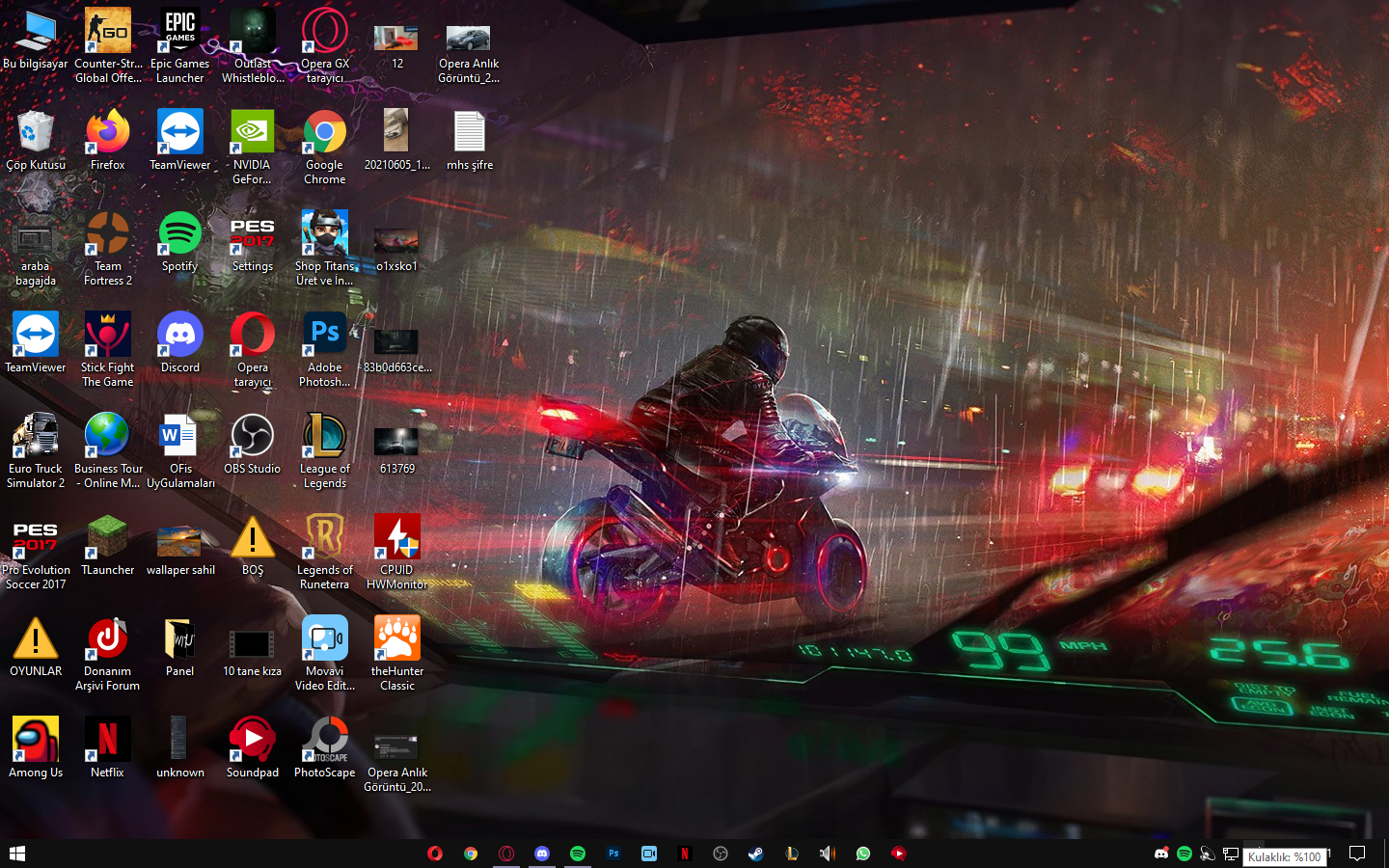The width and height of the screenshot is (1389, 868).
Task: Open OBS Studio from the taskbar
Action: coord(721,854)
